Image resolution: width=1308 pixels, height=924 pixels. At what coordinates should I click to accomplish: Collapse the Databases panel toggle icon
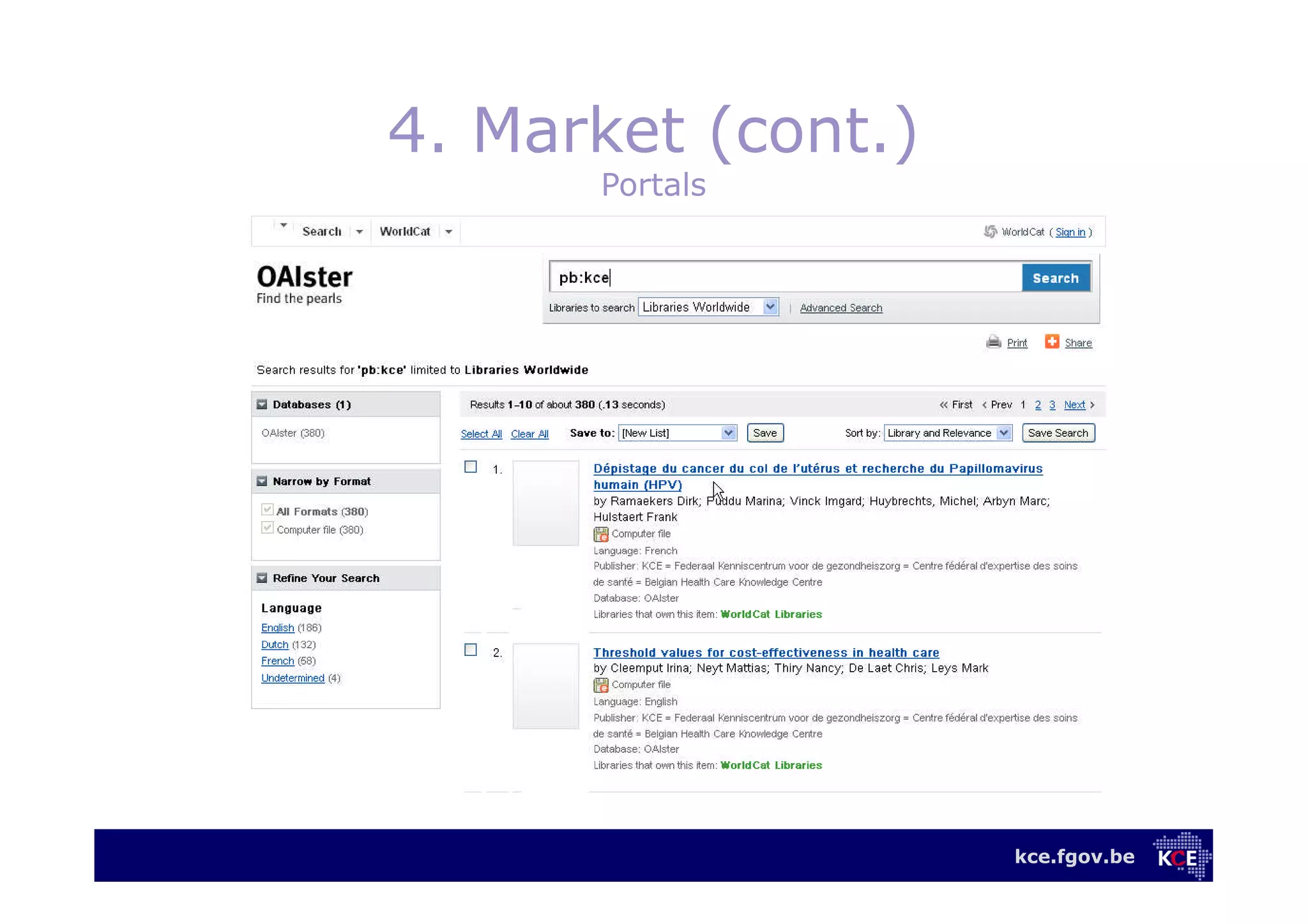[x=262, y=404]
